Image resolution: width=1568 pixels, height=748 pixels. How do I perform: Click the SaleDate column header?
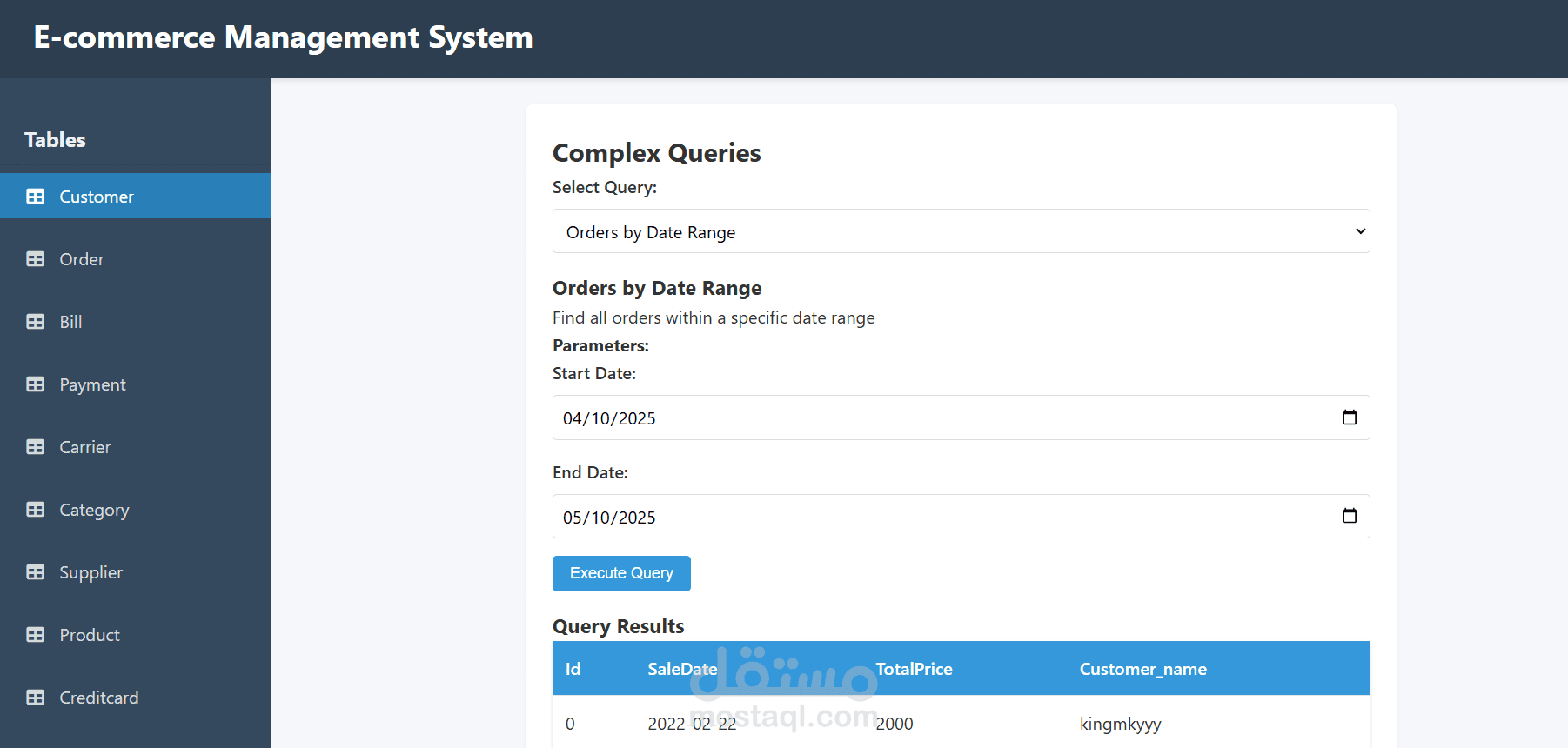pos(682,669)
